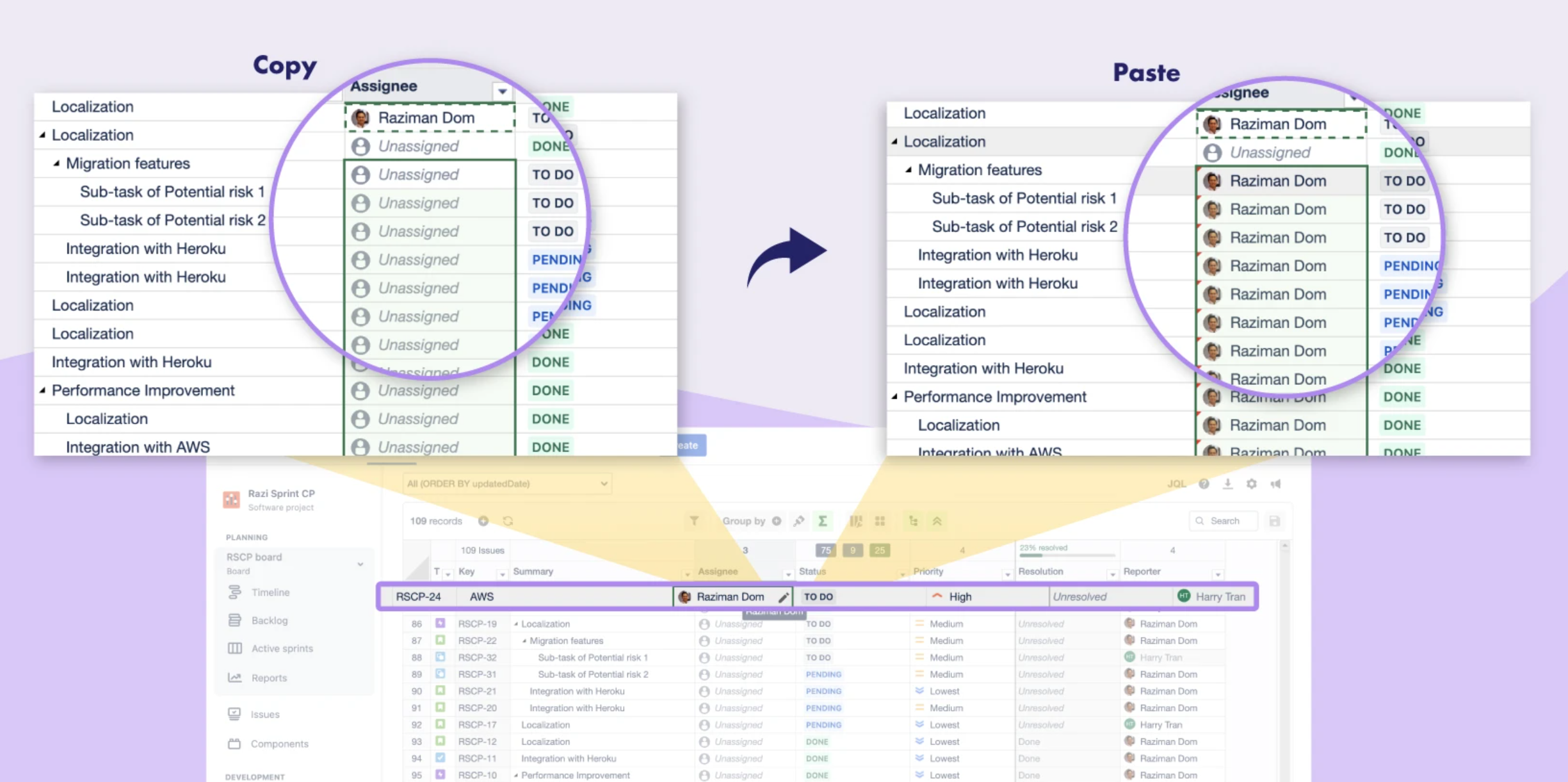The image size is (1568, 782).
Task: Click the download export icon near JQL
Action: [x=1228, y=484]
